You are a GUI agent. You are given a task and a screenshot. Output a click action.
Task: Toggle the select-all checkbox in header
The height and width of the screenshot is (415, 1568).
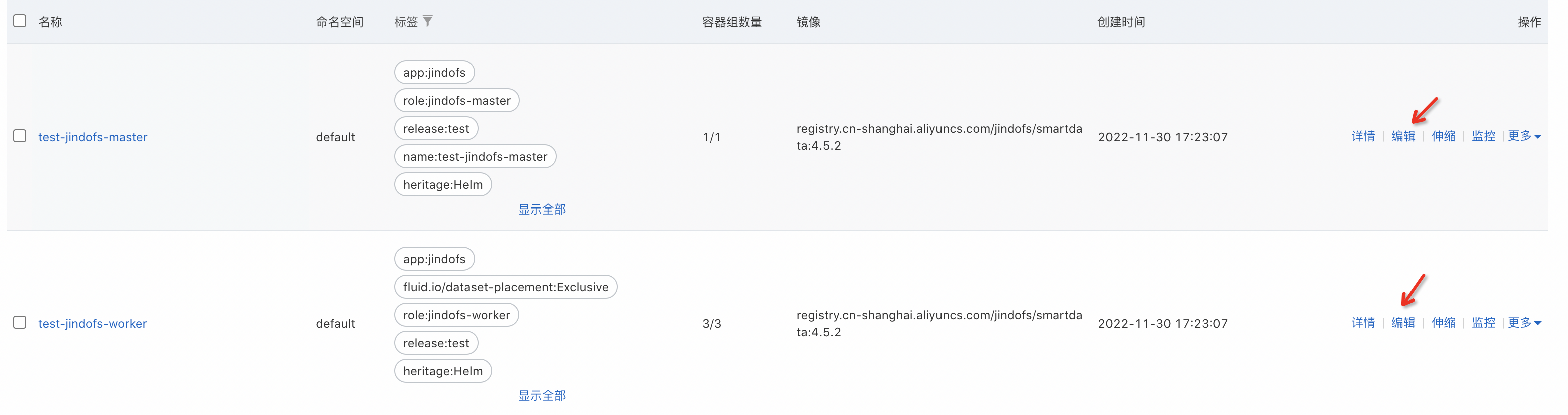coord(20,21)
